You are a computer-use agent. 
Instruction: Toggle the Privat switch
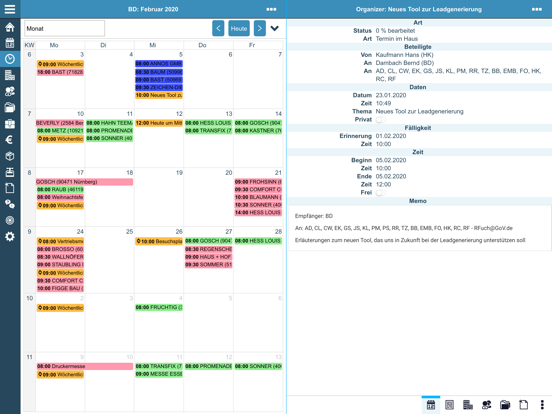pos(381,120)
